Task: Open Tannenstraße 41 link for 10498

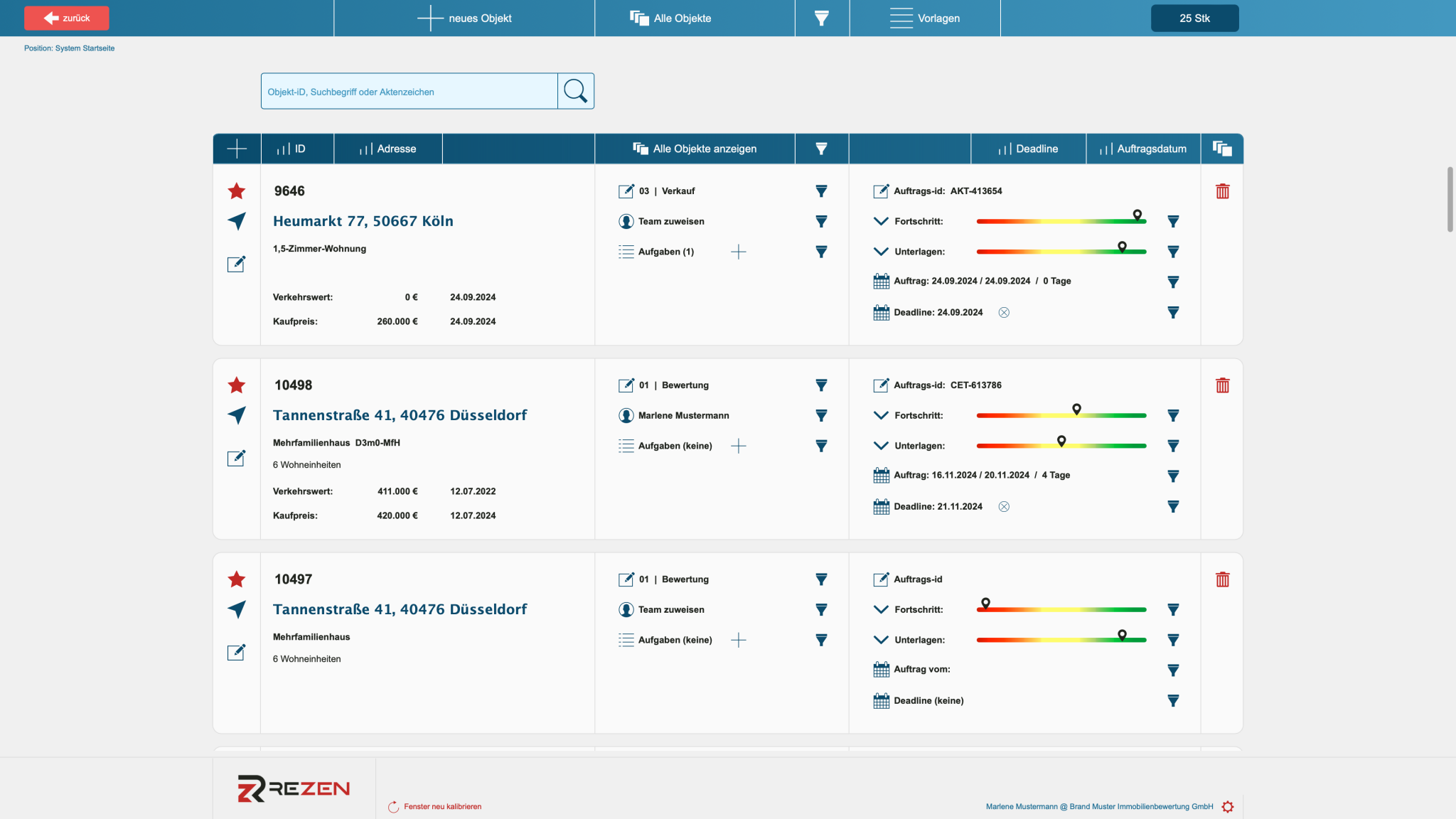Action: (x=400, y=415)
